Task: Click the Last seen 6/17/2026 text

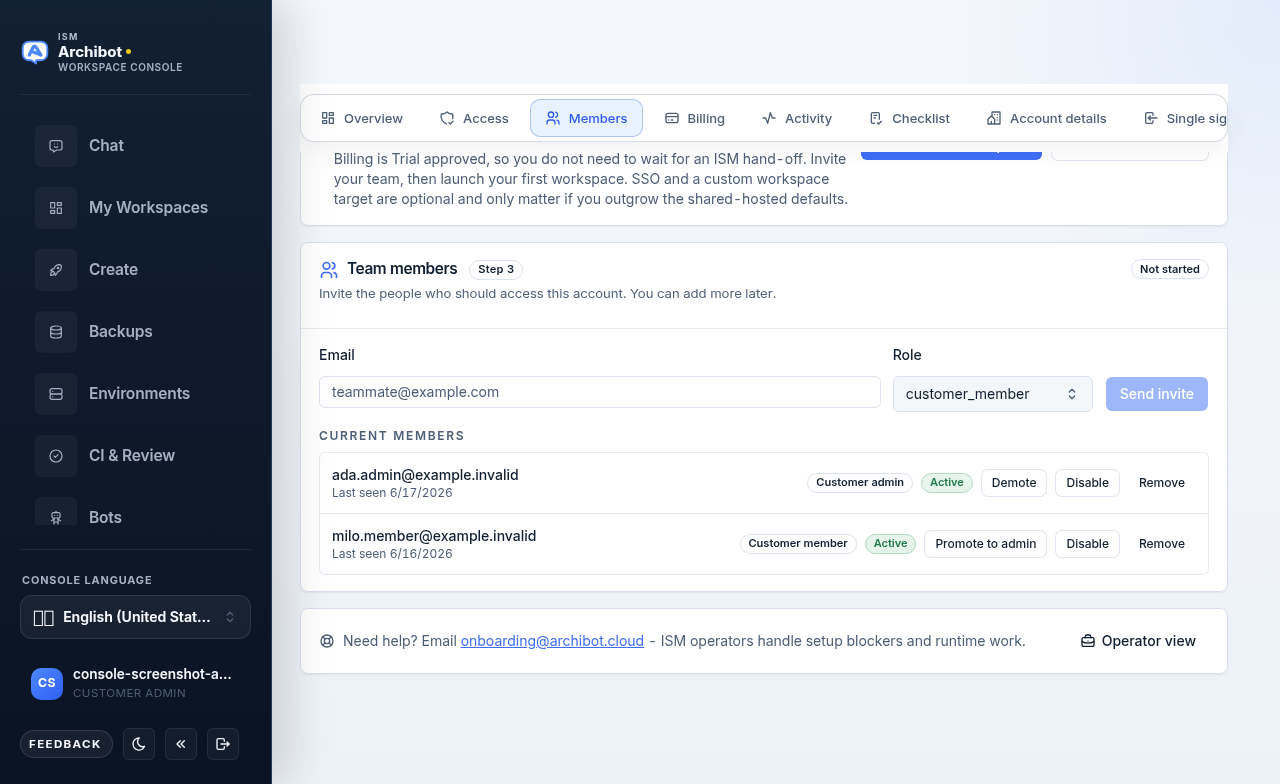Action: (392, 493)
